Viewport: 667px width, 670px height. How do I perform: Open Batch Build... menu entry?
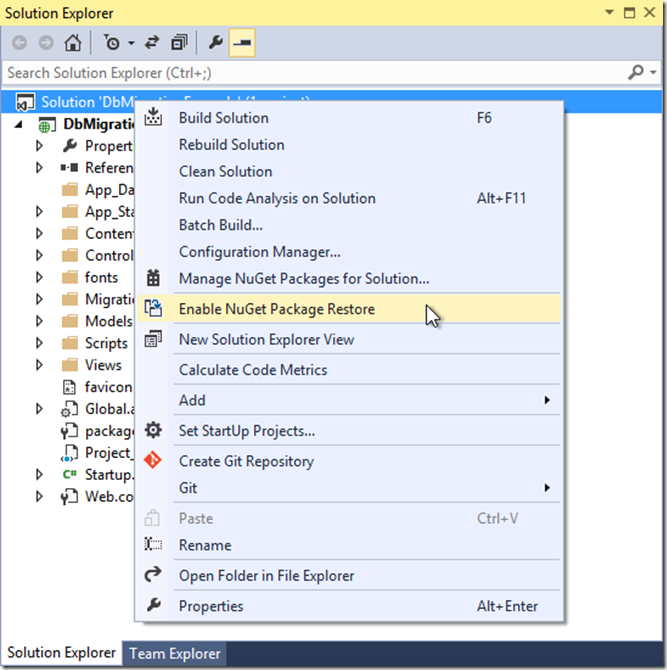tap(348, 225)
